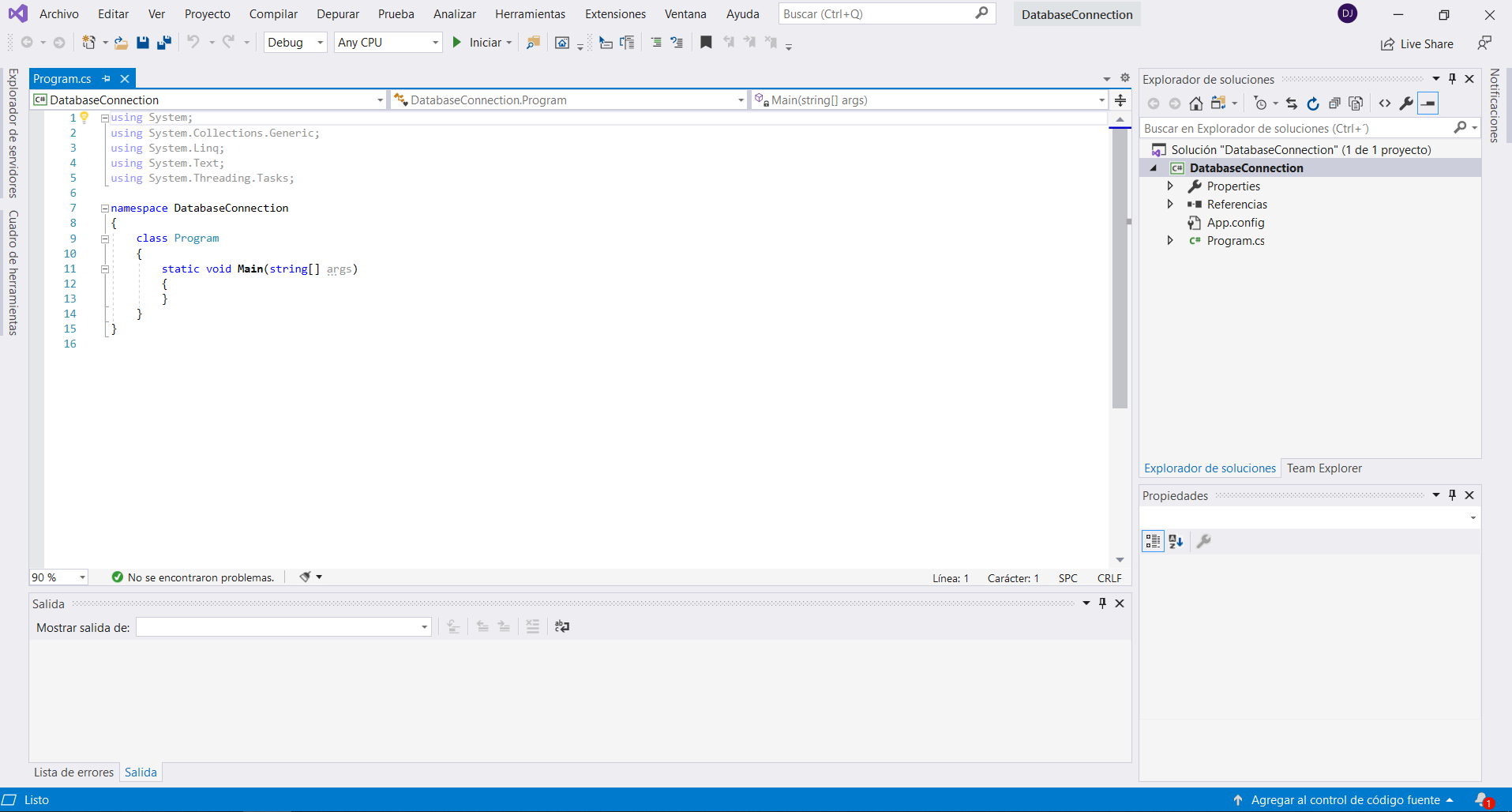Open the Herramientas menu
Screen dimensions: 1512x812
click(530, 14)
